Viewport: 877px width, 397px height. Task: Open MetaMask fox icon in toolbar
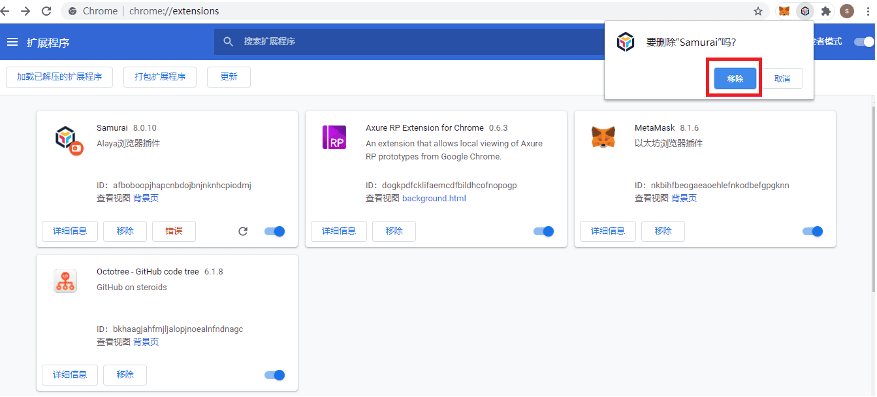(x=784, y=11)
